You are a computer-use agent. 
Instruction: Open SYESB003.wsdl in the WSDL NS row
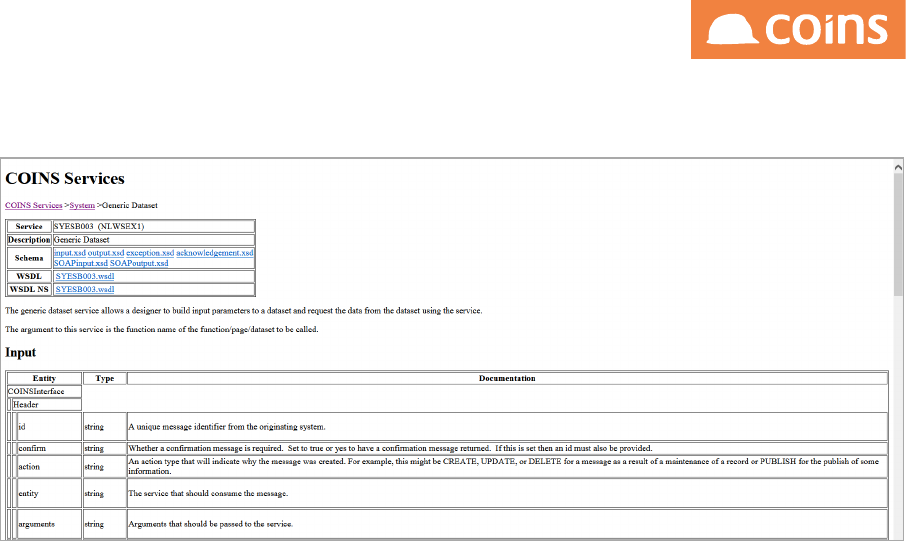[85, 289]
